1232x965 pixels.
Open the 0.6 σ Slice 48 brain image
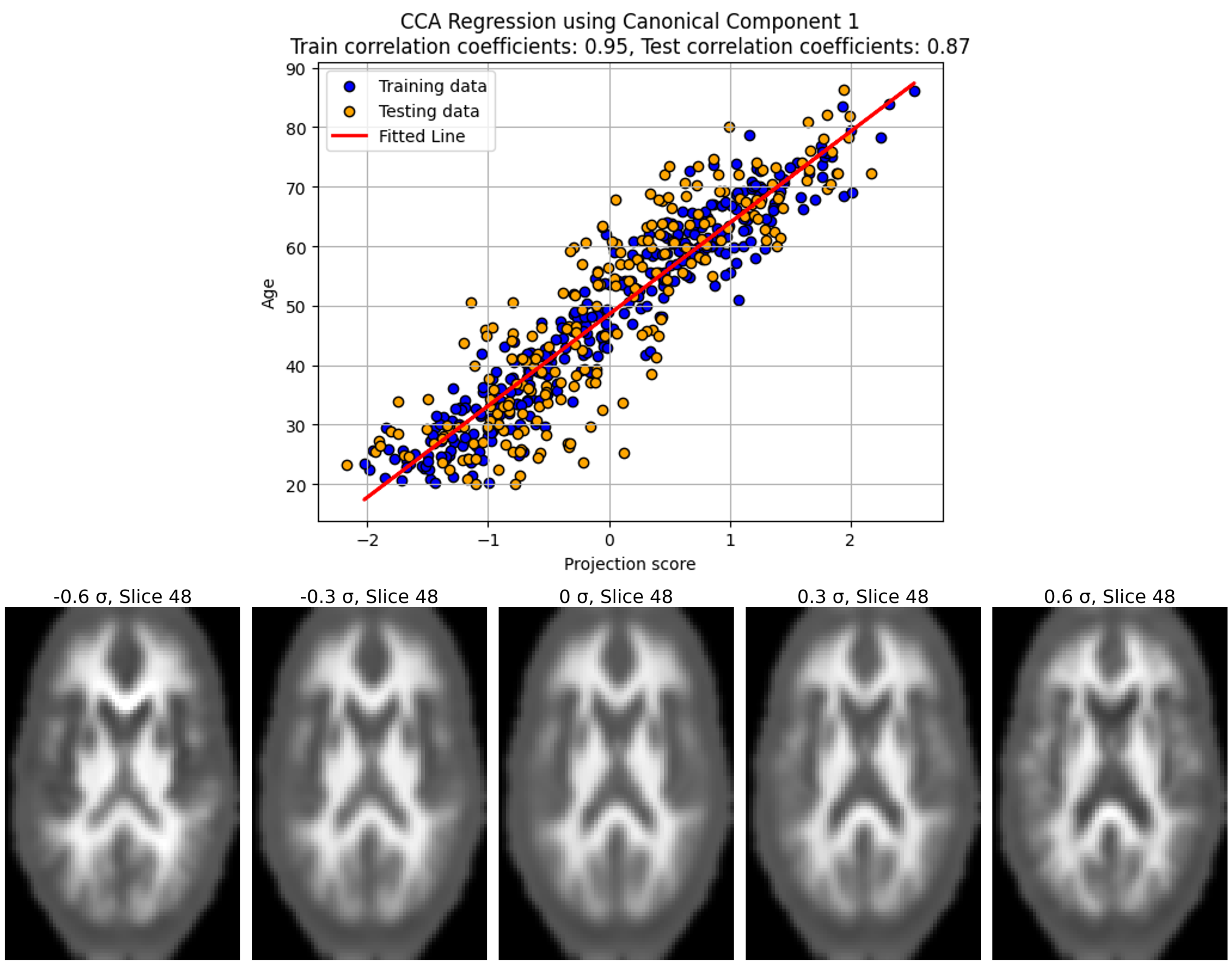pos(1109,784)
